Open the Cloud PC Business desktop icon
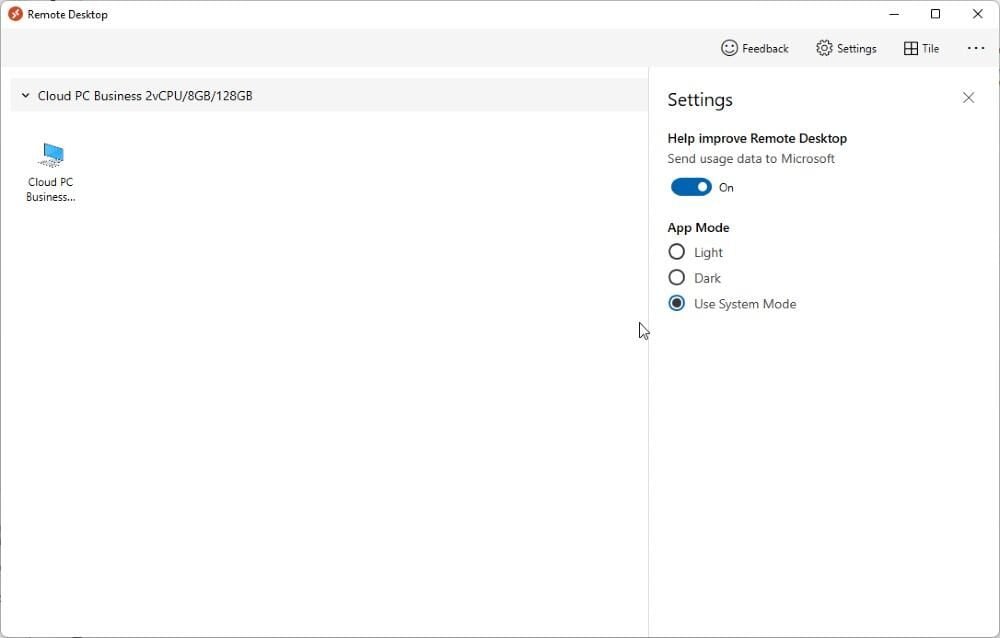1000x638 pixels. (x=50, y=172)
